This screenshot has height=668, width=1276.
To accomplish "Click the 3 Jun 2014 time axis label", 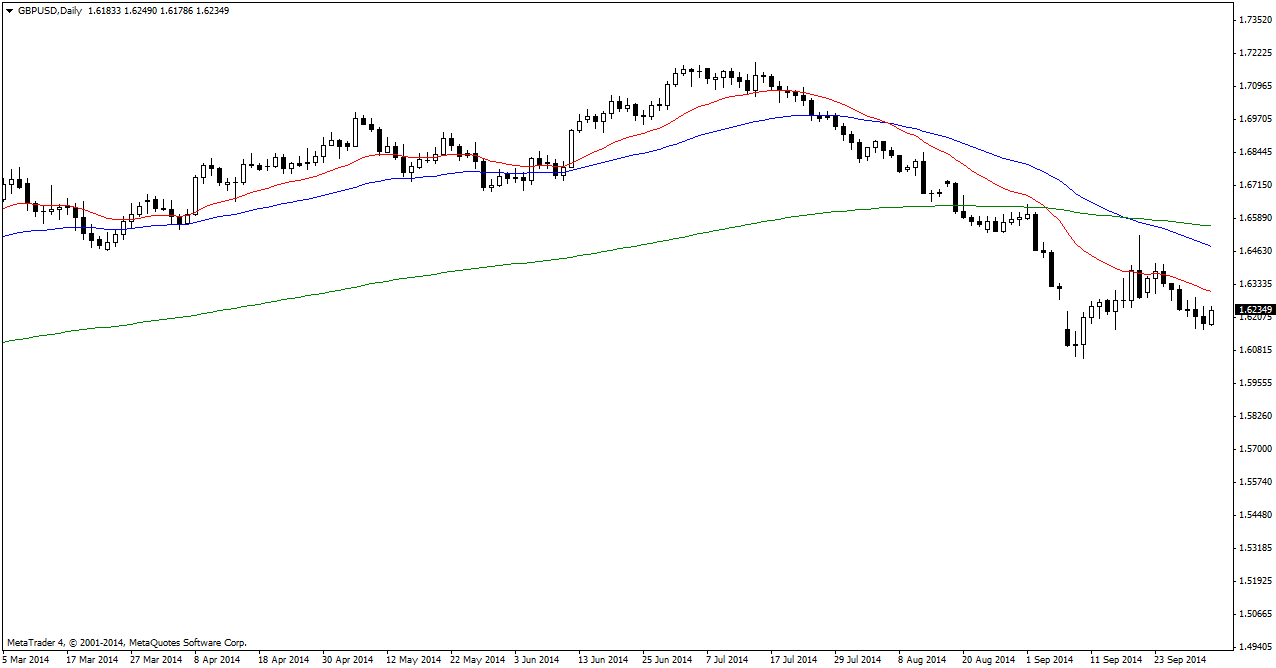I will coord(536,660).
